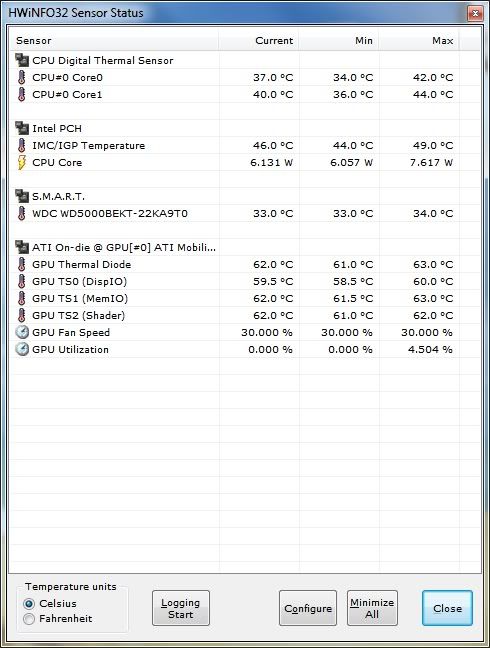
Task: Select the GPU TS2 (Shader) label
Action: coord(78,315)
